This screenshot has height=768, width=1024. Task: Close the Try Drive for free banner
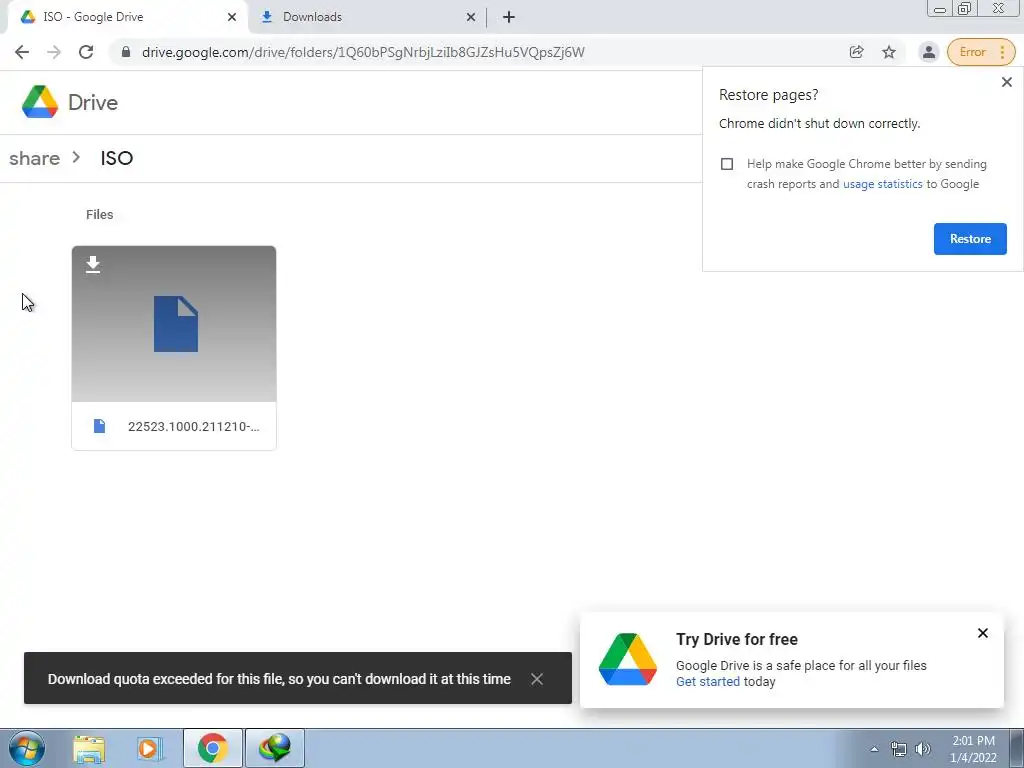coord(982,633)
